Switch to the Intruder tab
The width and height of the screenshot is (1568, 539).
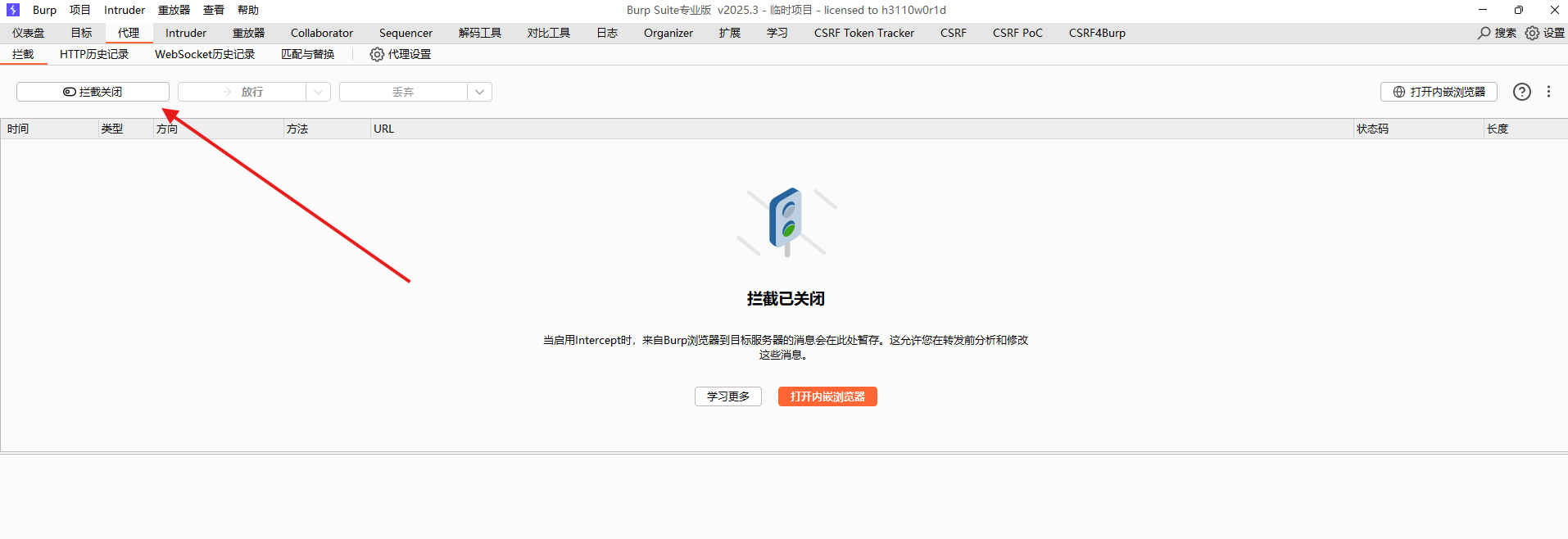click(x=186, y=33)
